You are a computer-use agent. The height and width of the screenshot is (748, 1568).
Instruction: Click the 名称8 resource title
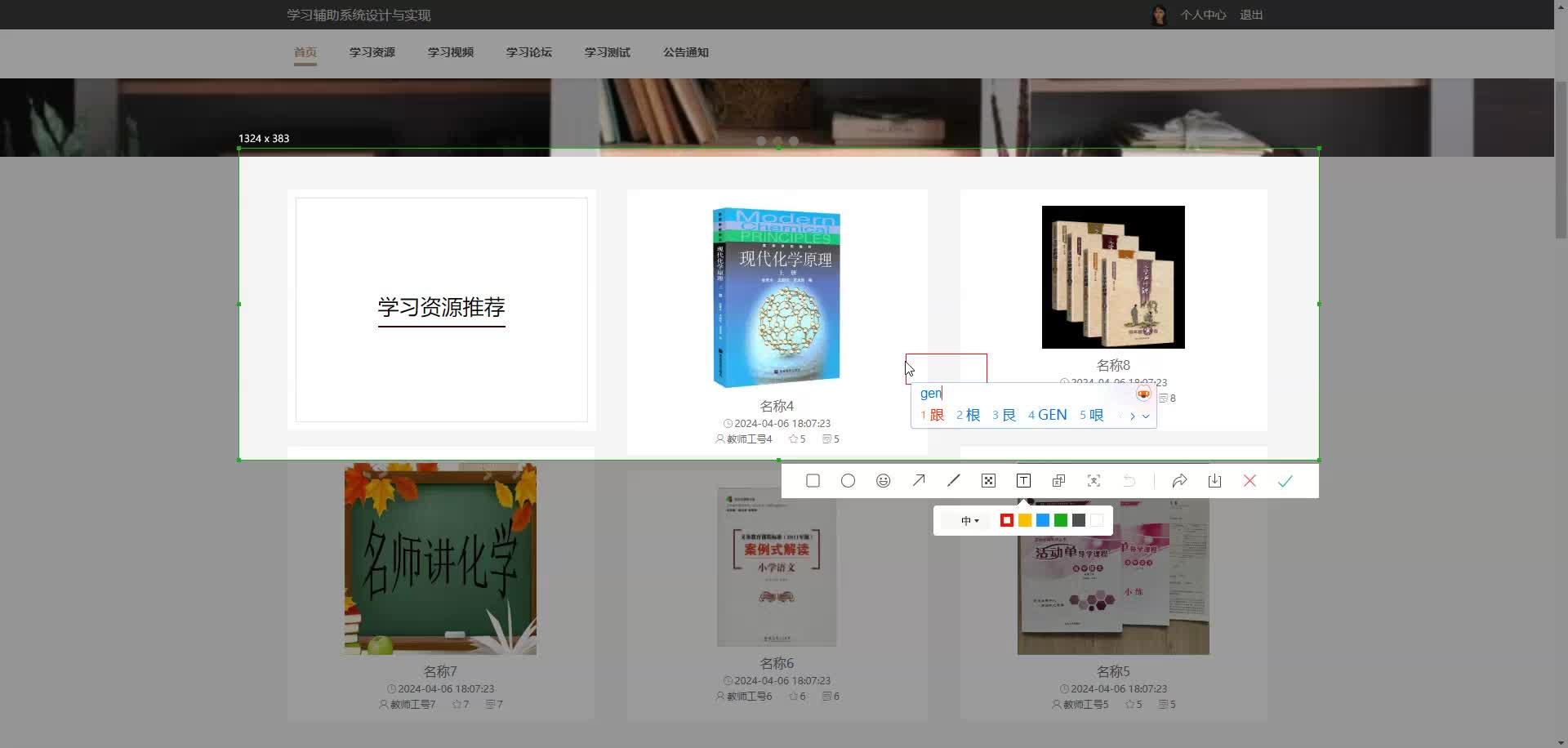pyautogui.click(x=1113, y=365)
